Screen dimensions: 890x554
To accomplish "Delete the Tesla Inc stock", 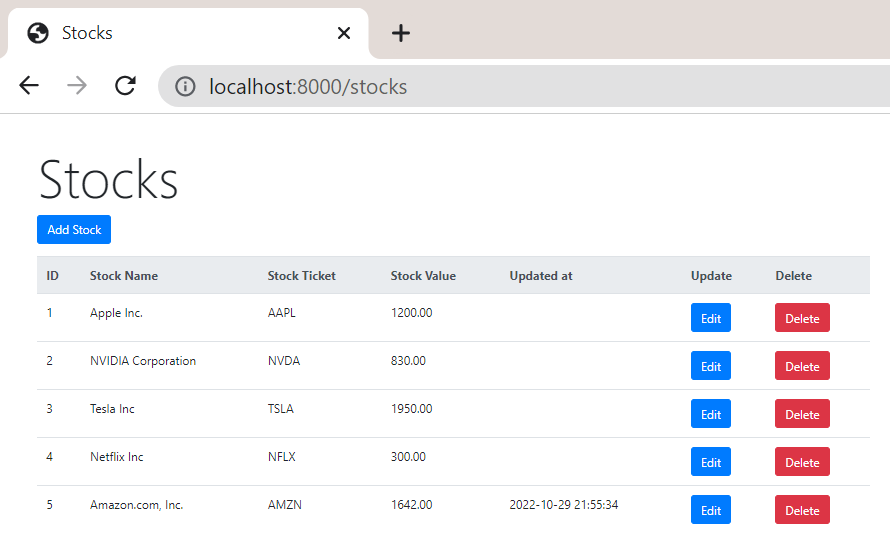I will click(x=802, y=414).
